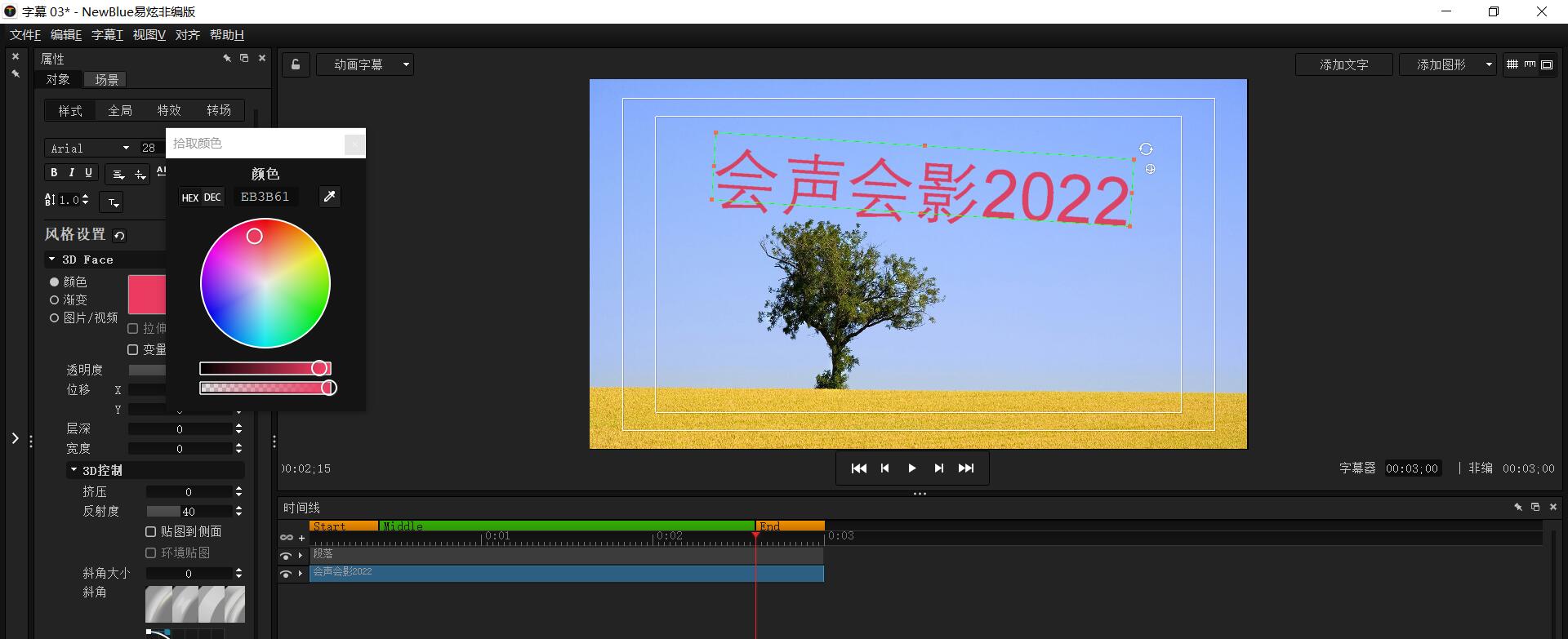Open the 文件 menu
The height and width of the screenshot is (639, 1568).
[24, 34]
